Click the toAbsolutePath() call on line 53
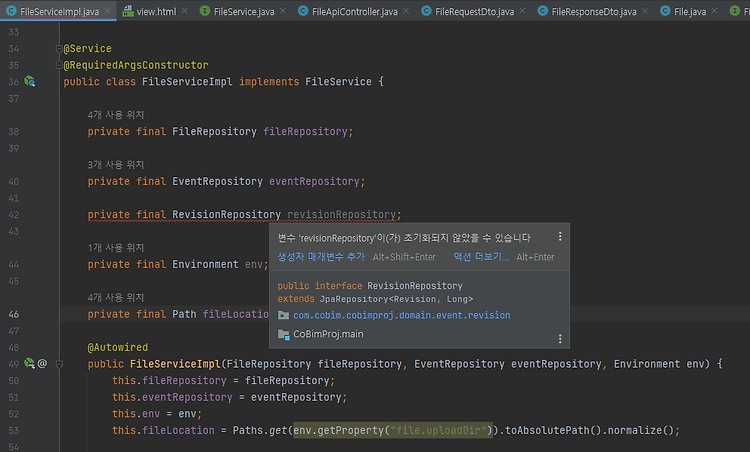 point(552,430)
